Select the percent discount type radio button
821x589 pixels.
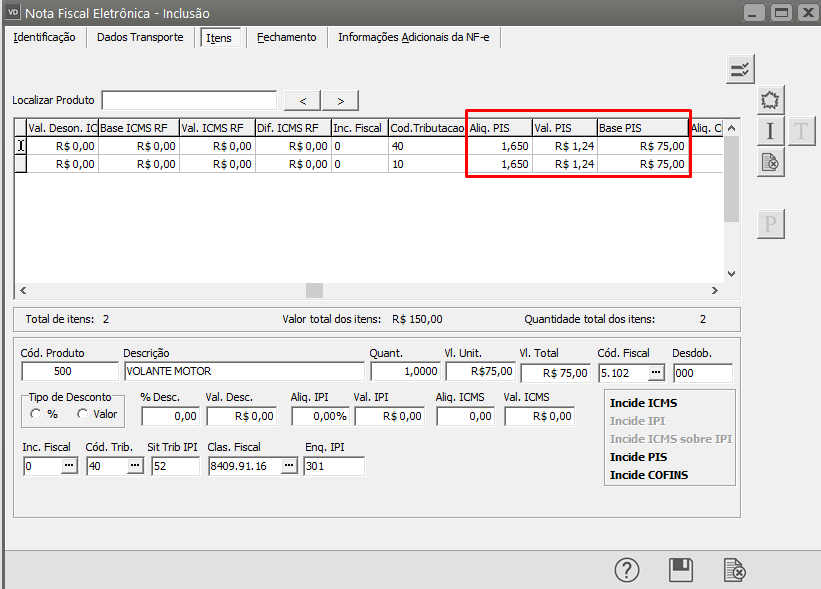coord(36,414)
